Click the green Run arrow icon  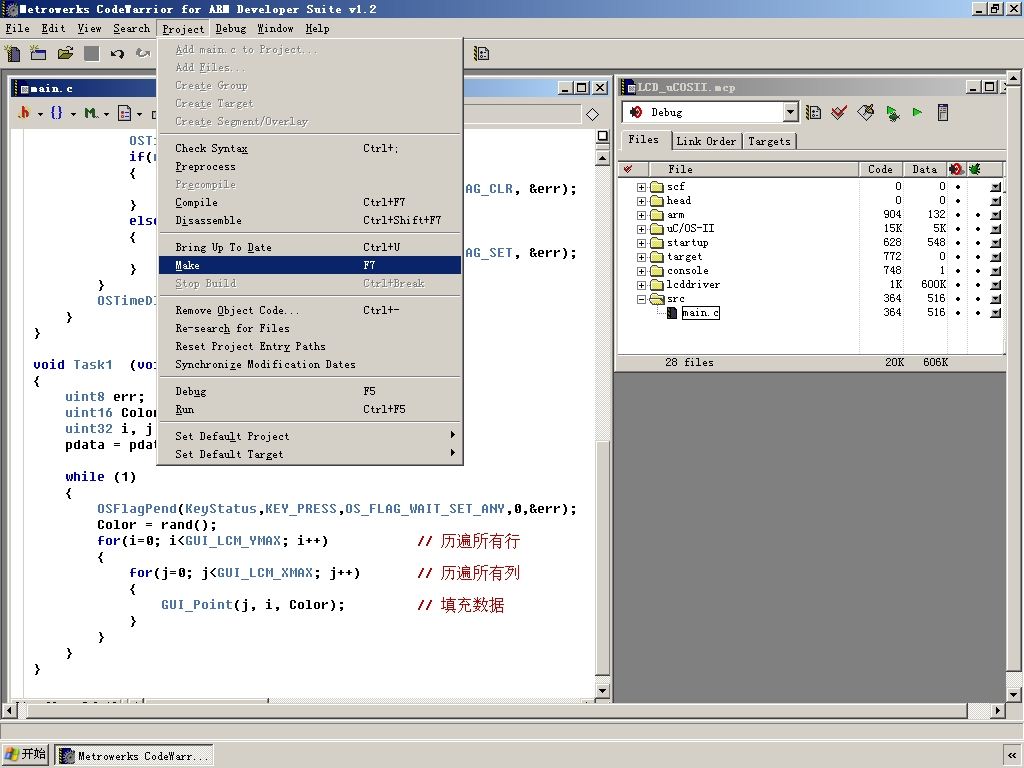(918, 112)
